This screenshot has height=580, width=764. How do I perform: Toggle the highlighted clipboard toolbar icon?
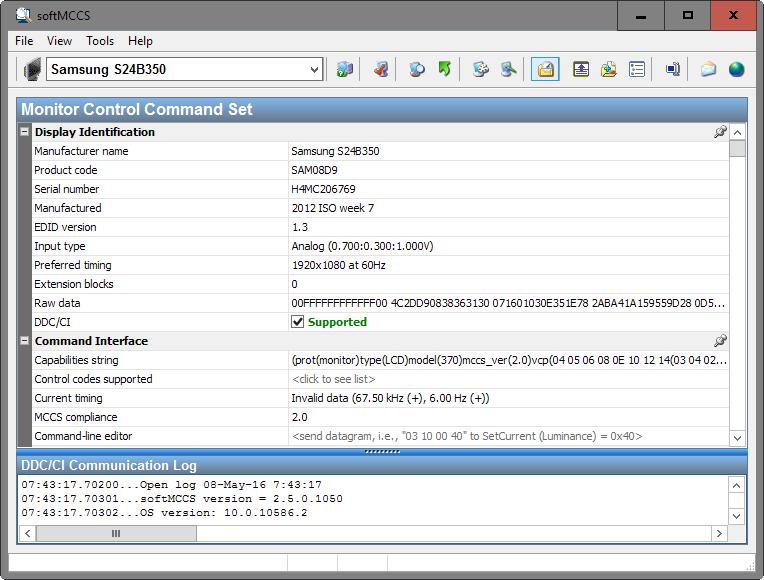(545, 69)
